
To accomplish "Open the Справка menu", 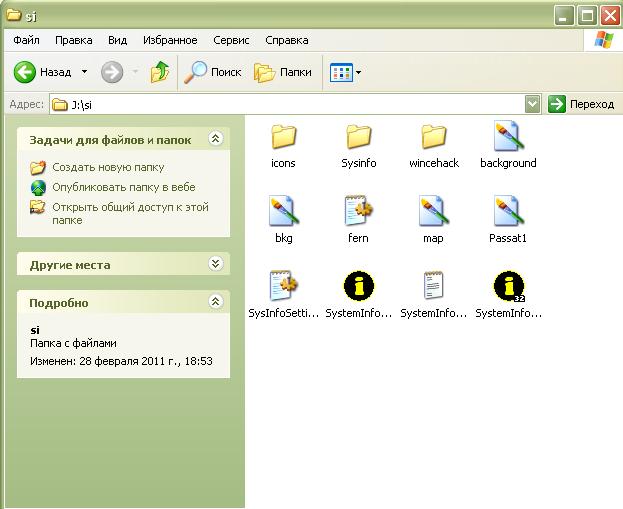I will coord(287,40).
